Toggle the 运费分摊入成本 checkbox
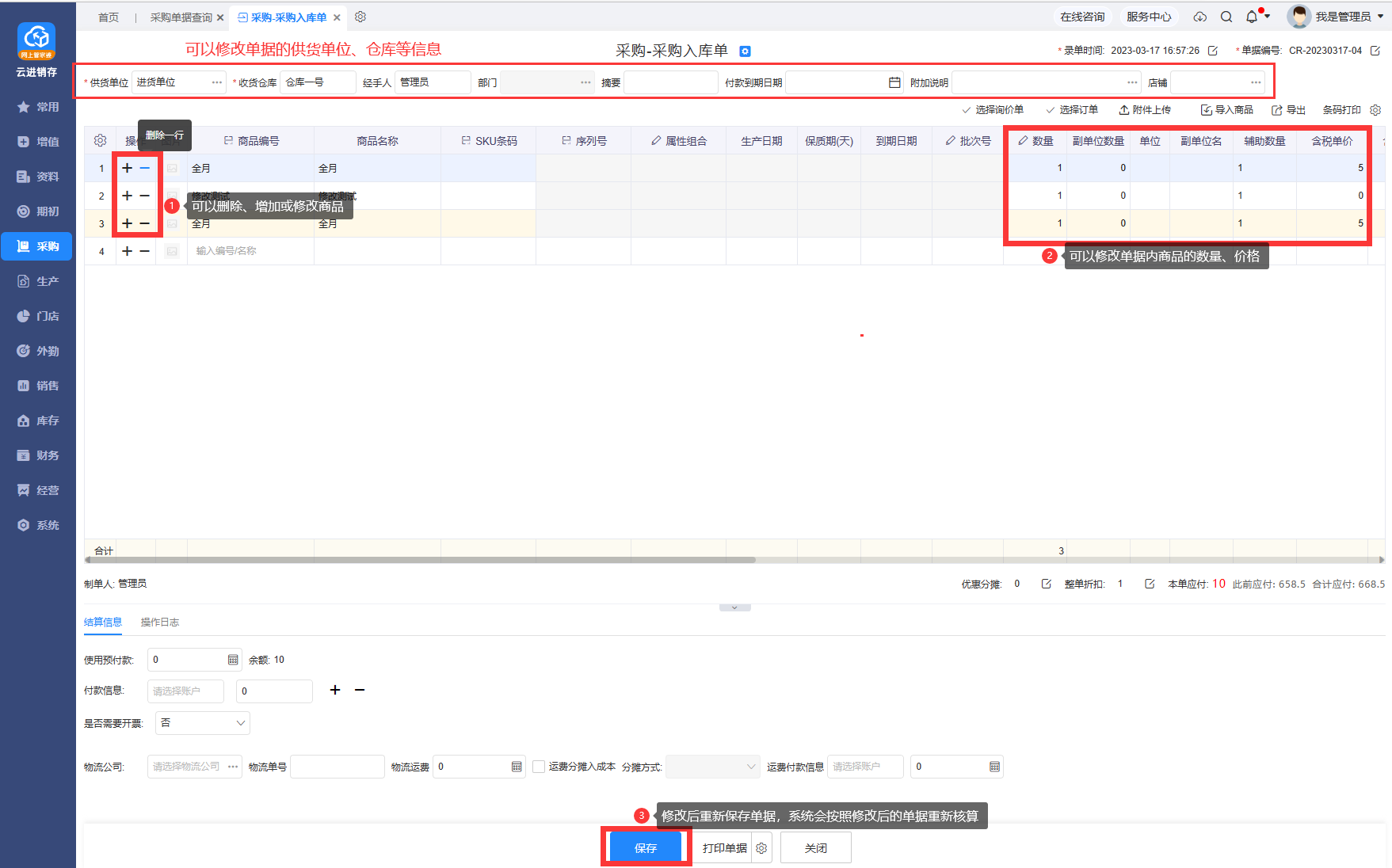 [x=539, y=767]
